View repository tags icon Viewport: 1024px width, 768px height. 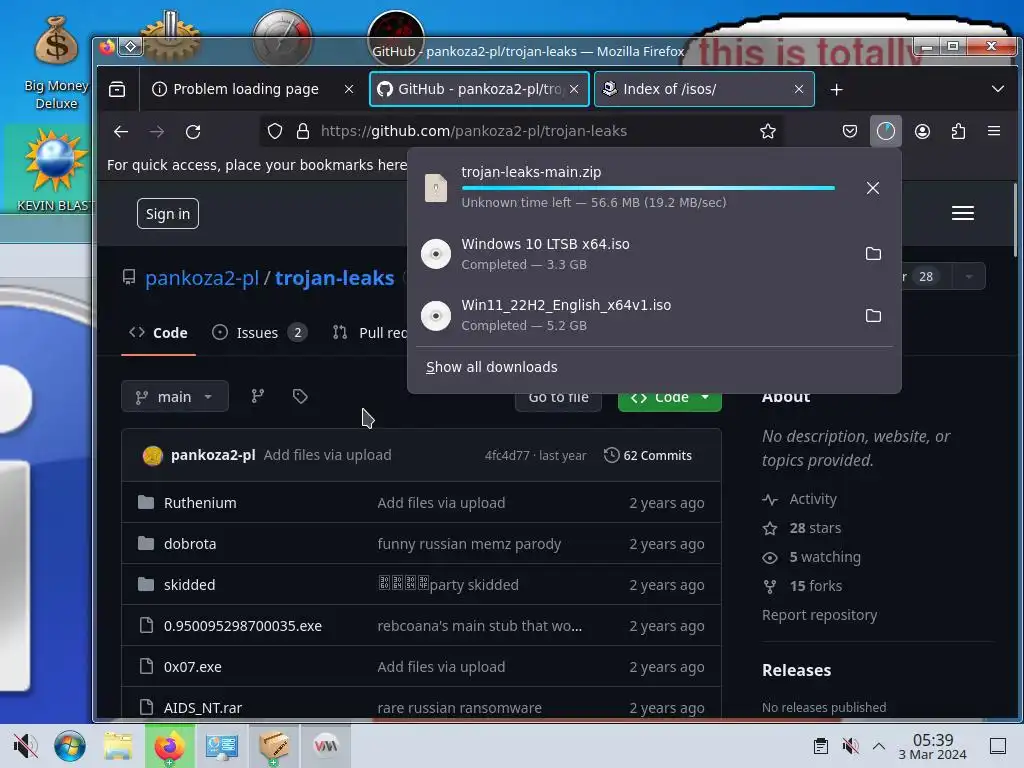(x=300, y=396)
